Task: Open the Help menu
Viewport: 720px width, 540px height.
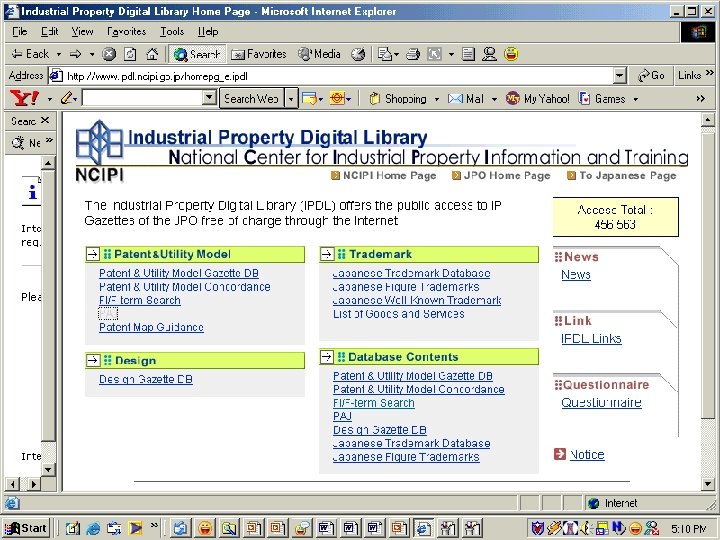Action: click(208, 31)
